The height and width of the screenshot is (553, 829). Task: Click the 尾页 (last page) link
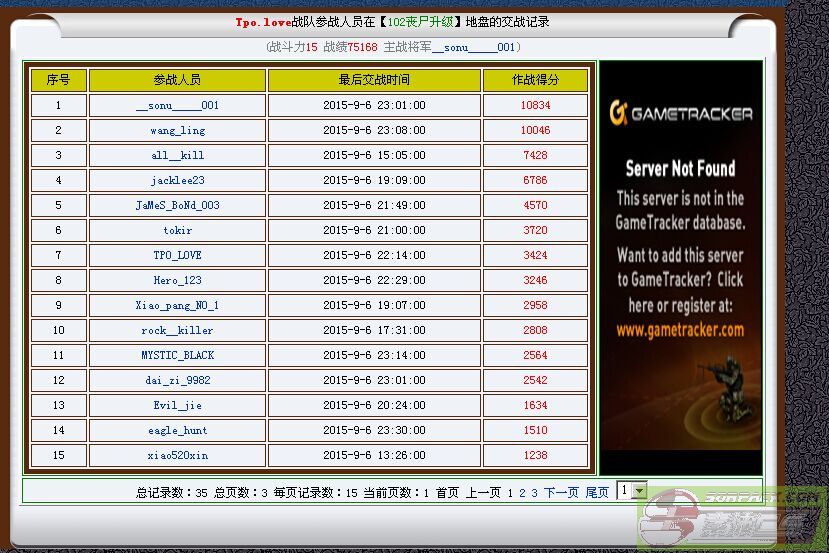pos(596,493)
